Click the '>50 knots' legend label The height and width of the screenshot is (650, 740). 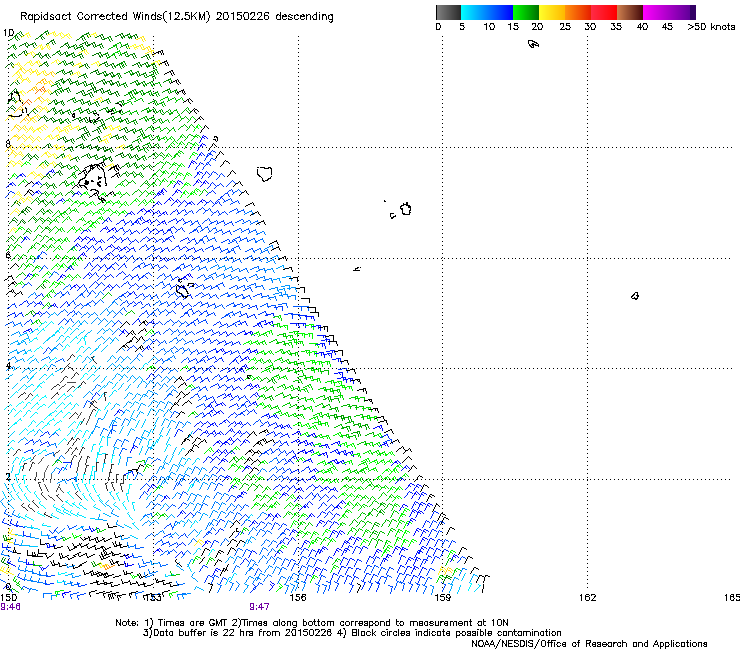coord(711,27)
